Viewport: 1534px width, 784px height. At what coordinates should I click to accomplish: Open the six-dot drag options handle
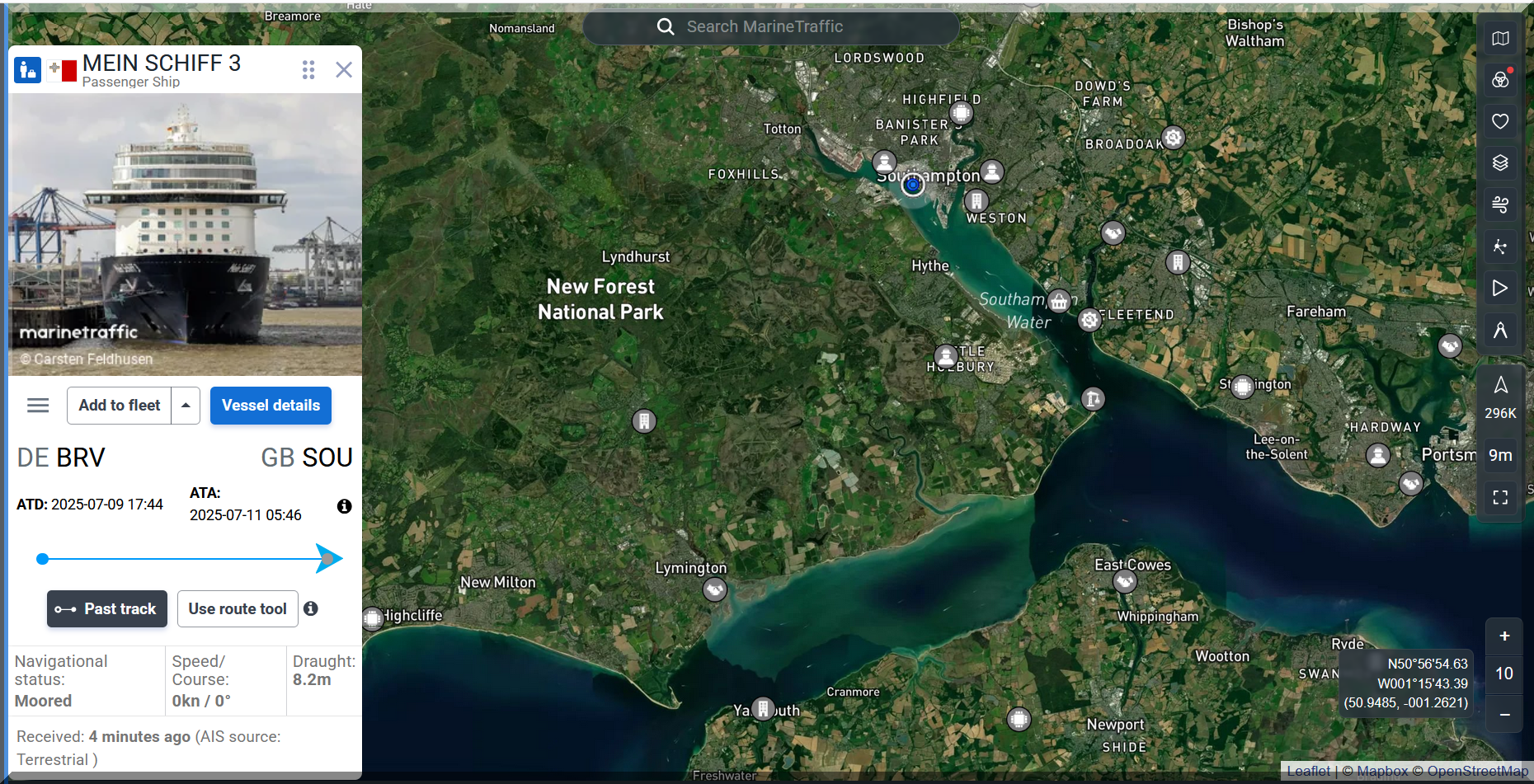tap(308, 70)
